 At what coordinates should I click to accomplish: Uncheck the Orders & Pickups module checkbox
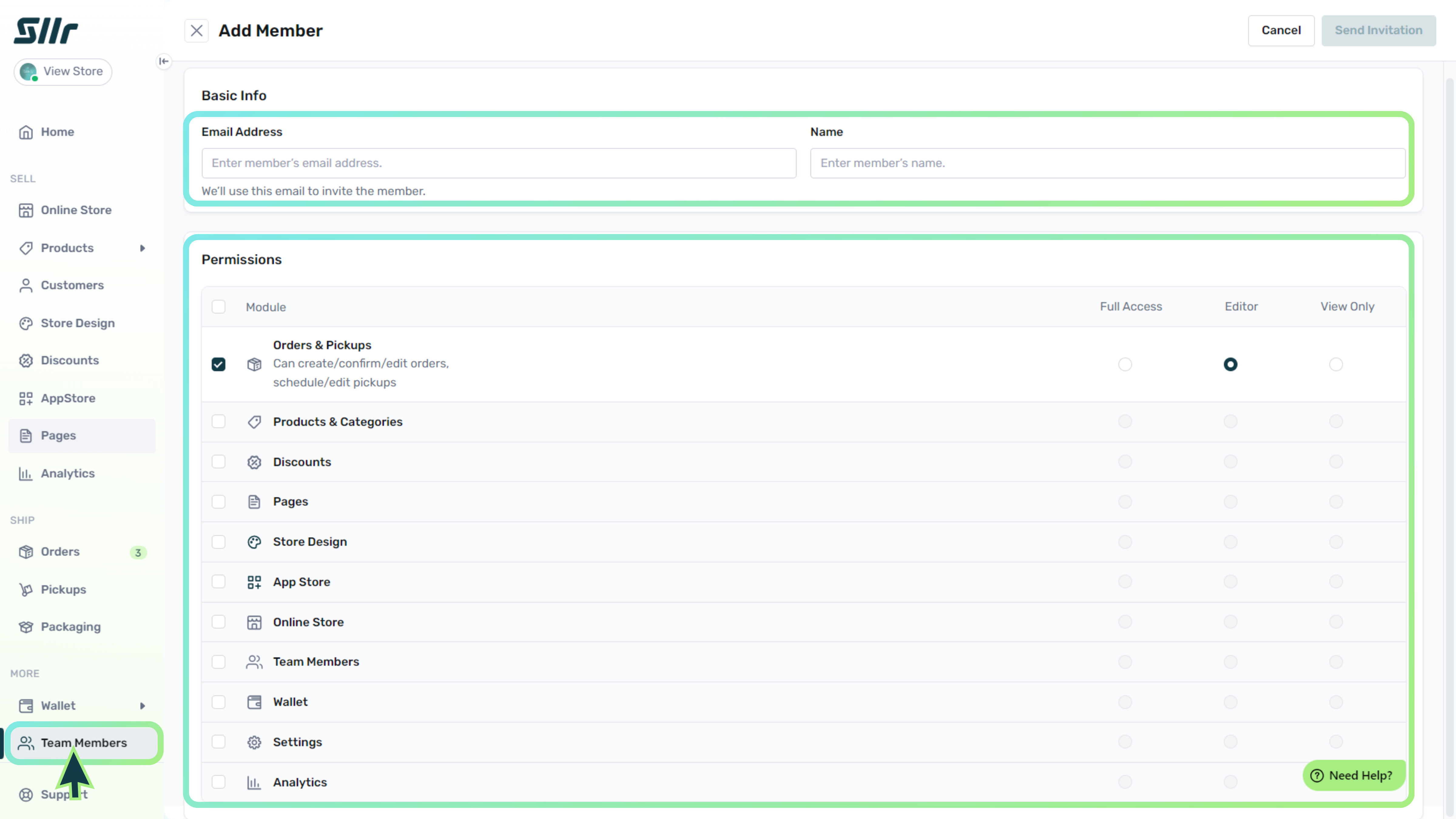(218, 365)
